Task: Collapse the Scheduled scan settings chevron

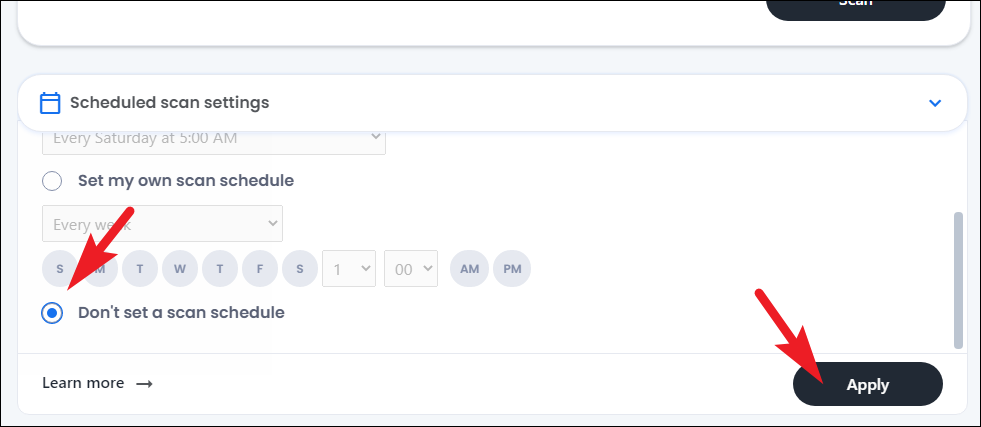Action: click(x=935, y=103)
